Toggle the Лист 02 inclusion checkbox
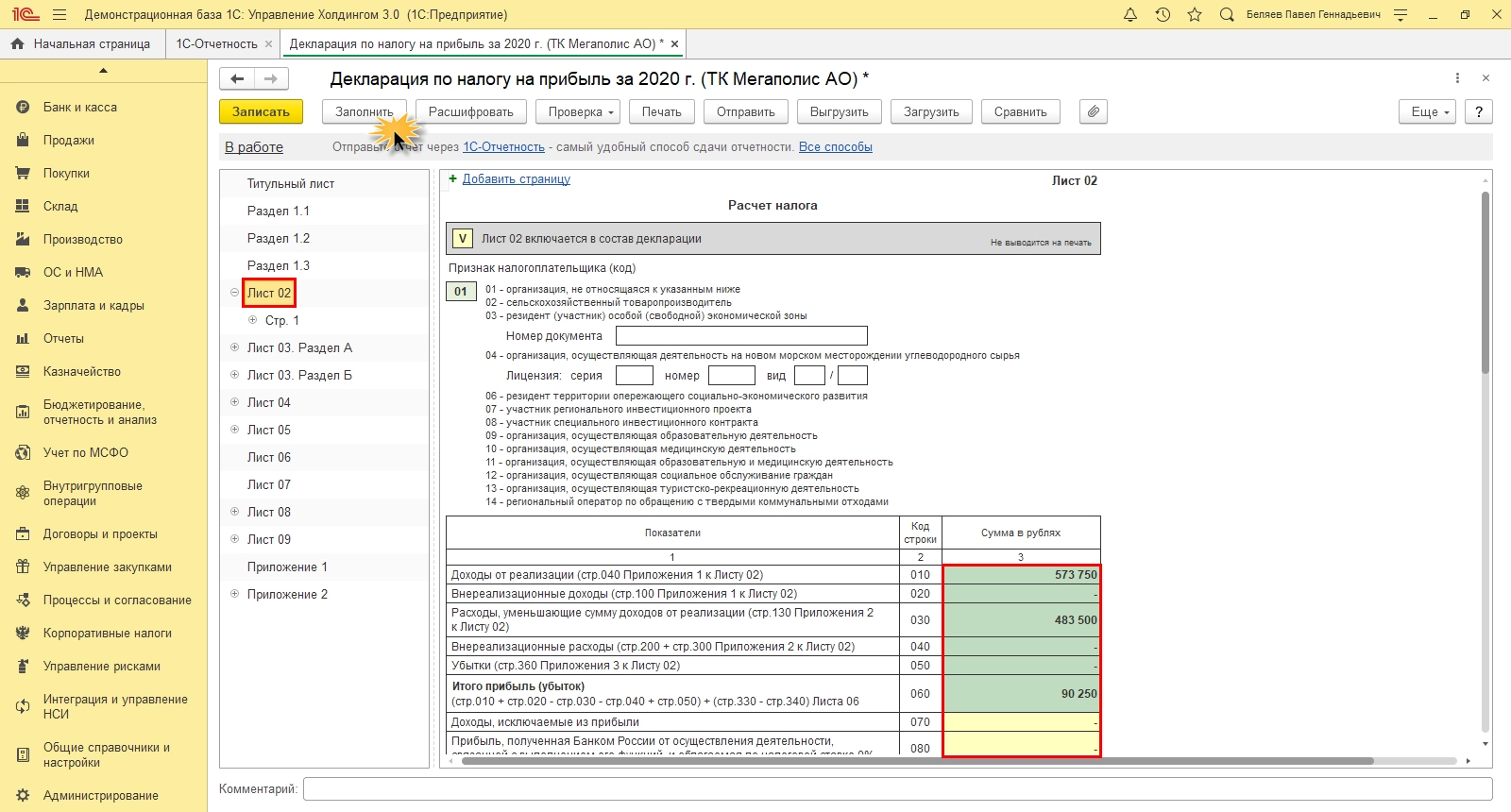Image resolution: width=1511 pixels, height=812 pixels. [x=462, y=239]
